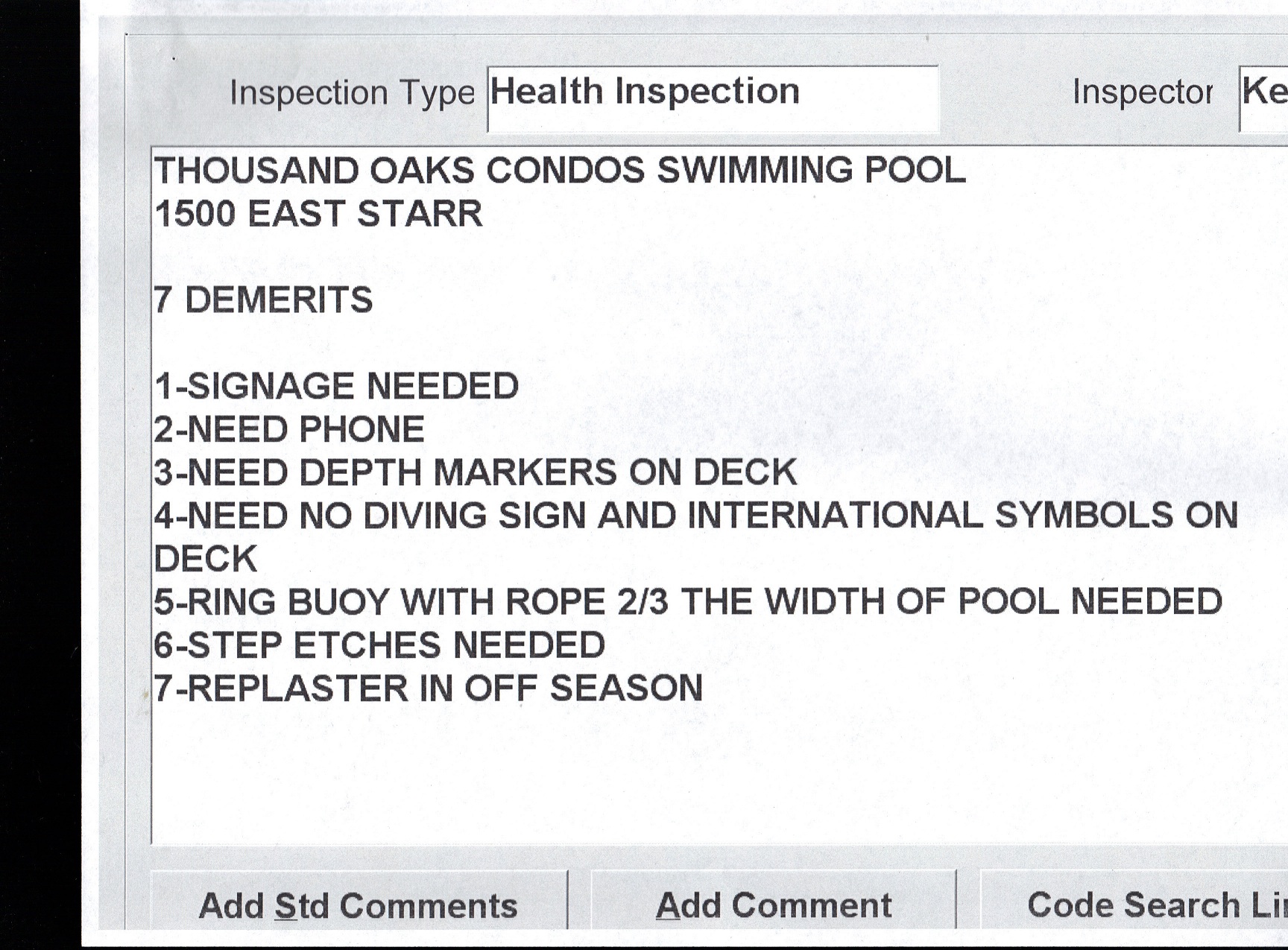Screen dimensions: 1288x950
Task: Click the 7 DEMERITS text line
Action: 263,300
